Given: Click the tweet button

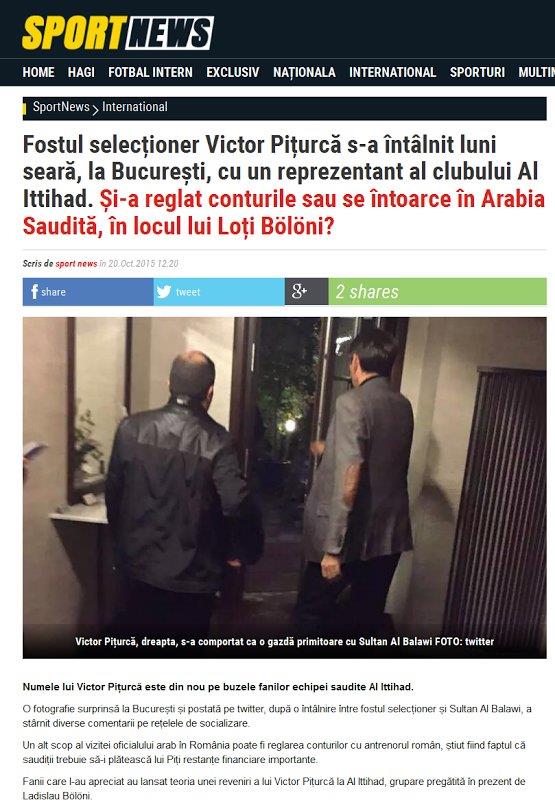Looking at the screenshot, I should pos(219,292).
